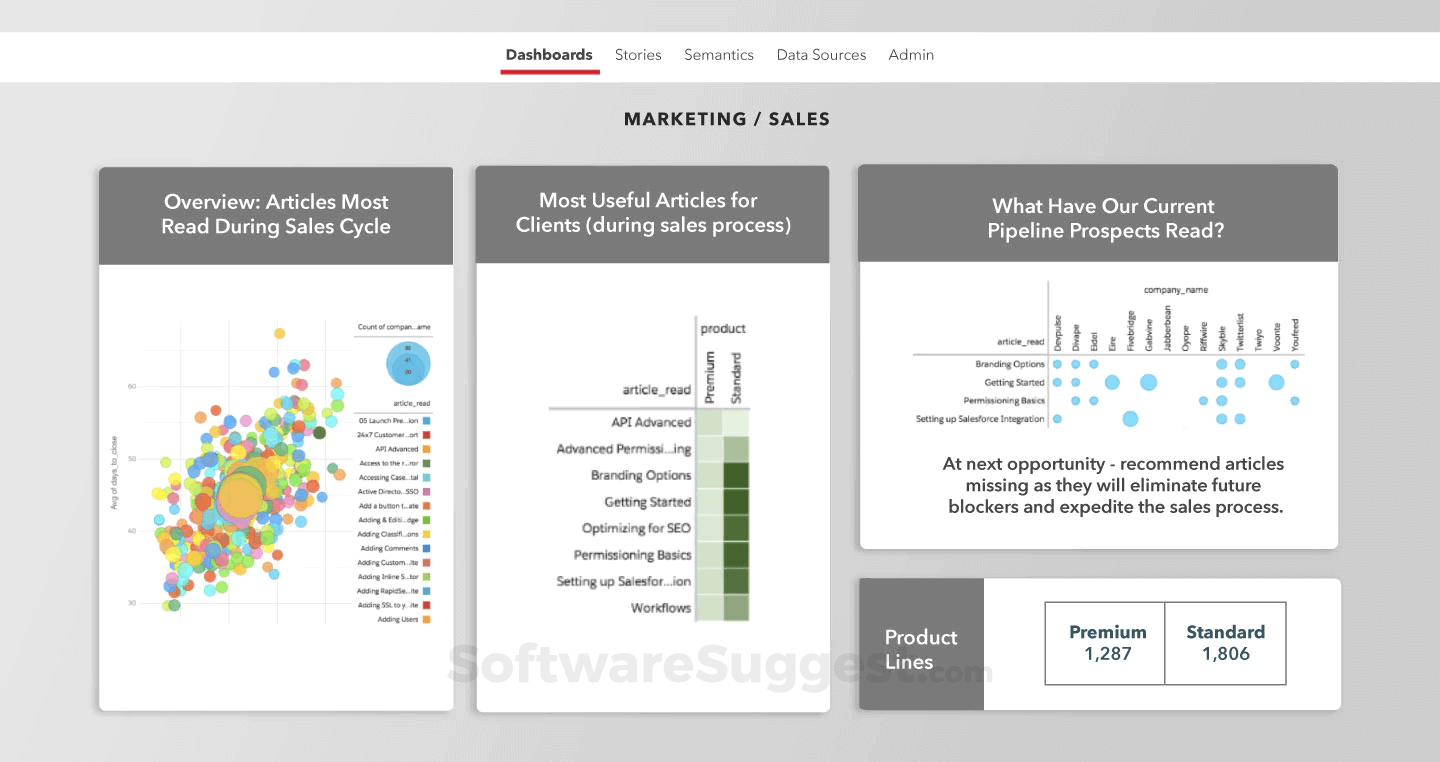This screenshot has width=1440, height=762.
Task: Open the Admin tab
Action: point(911,55)
